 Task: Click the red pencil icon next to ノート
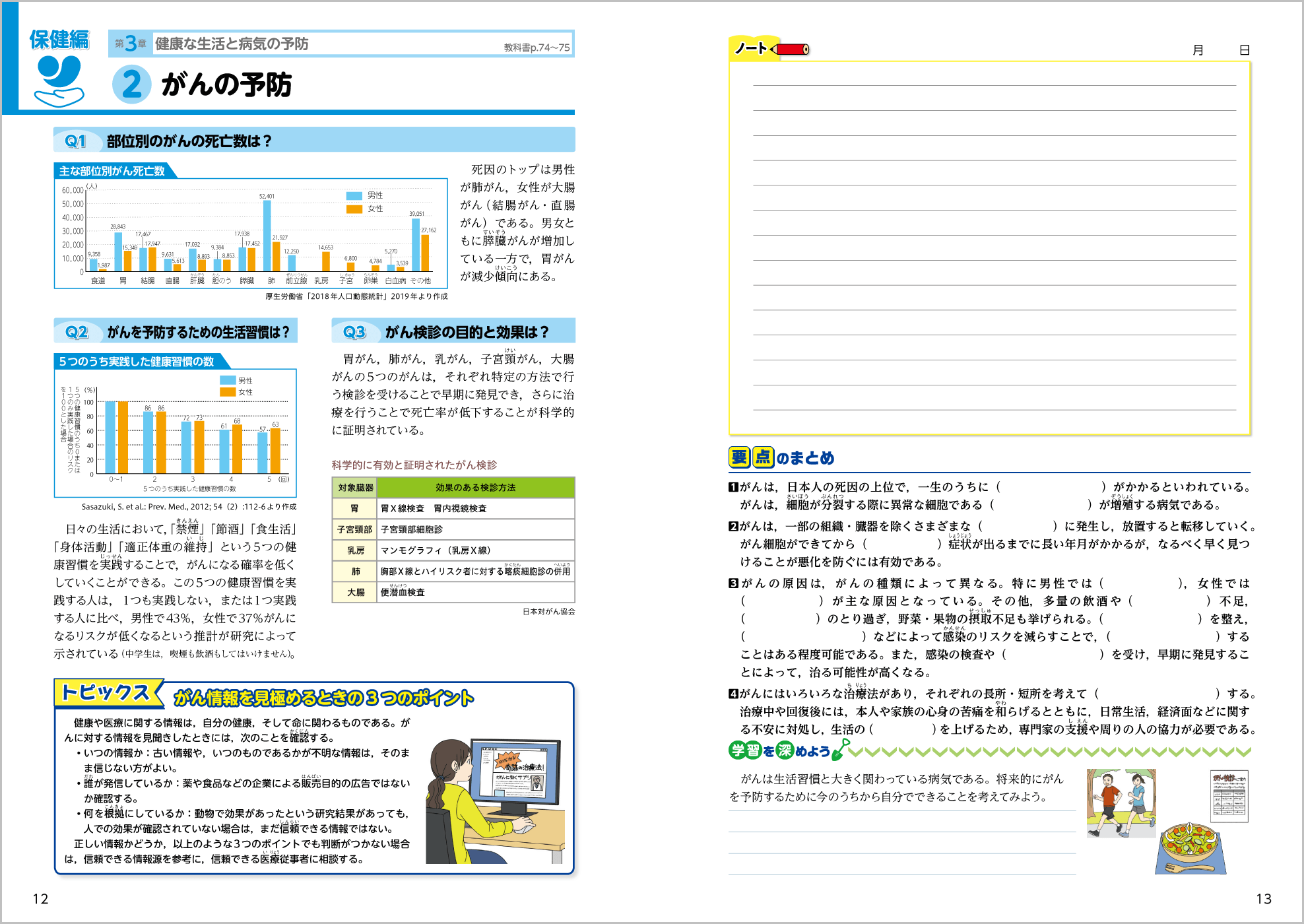791,49
